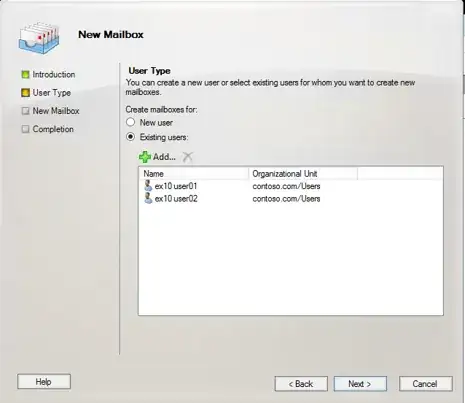Click the User Type heading
465x403 pixels.
tap(149, 71)
